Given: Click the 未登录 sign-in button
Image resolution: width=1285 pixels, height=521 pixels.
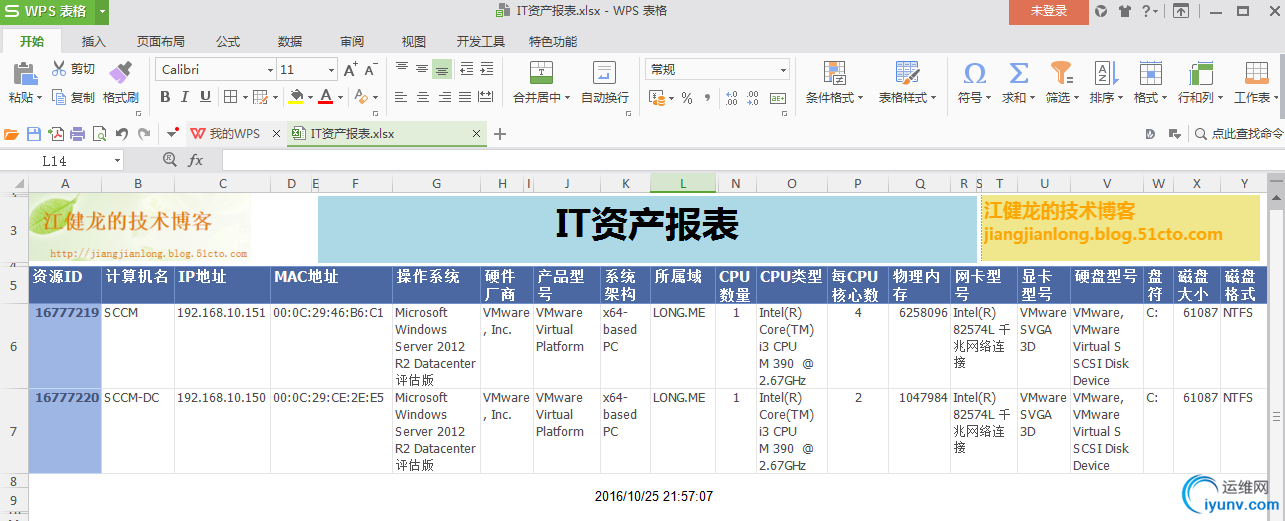Looking at the screenshot, I should [x=1049, y=11].
